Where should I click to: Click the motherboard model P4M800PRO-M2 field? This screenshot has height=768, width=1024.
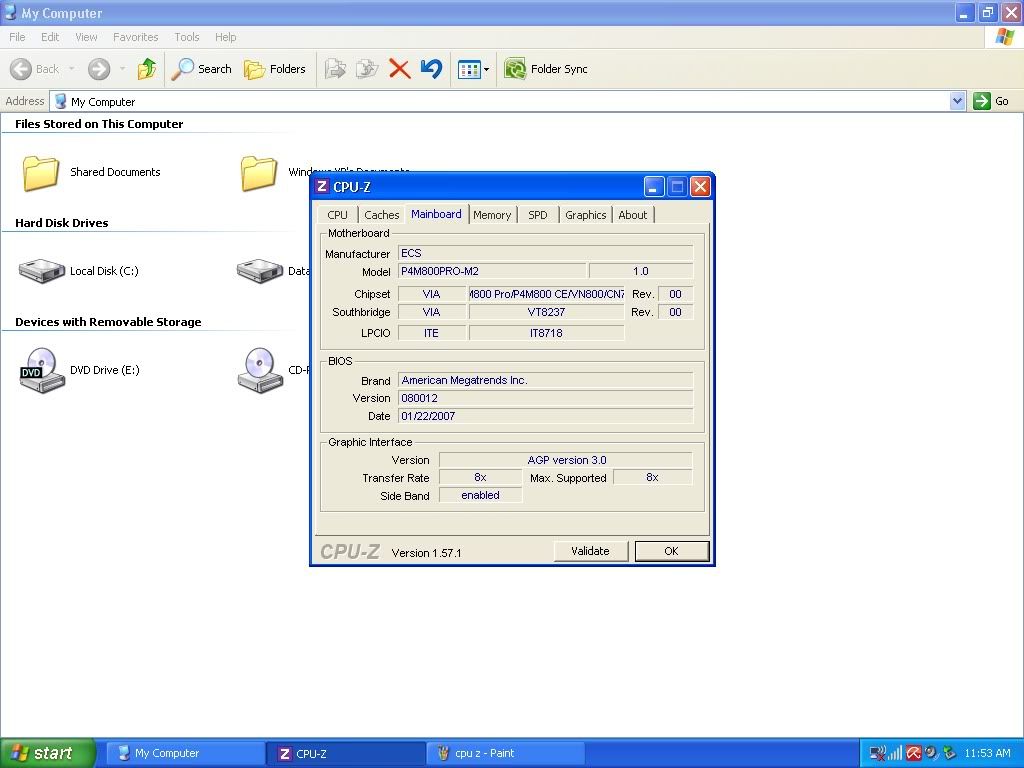click(492, 271)
